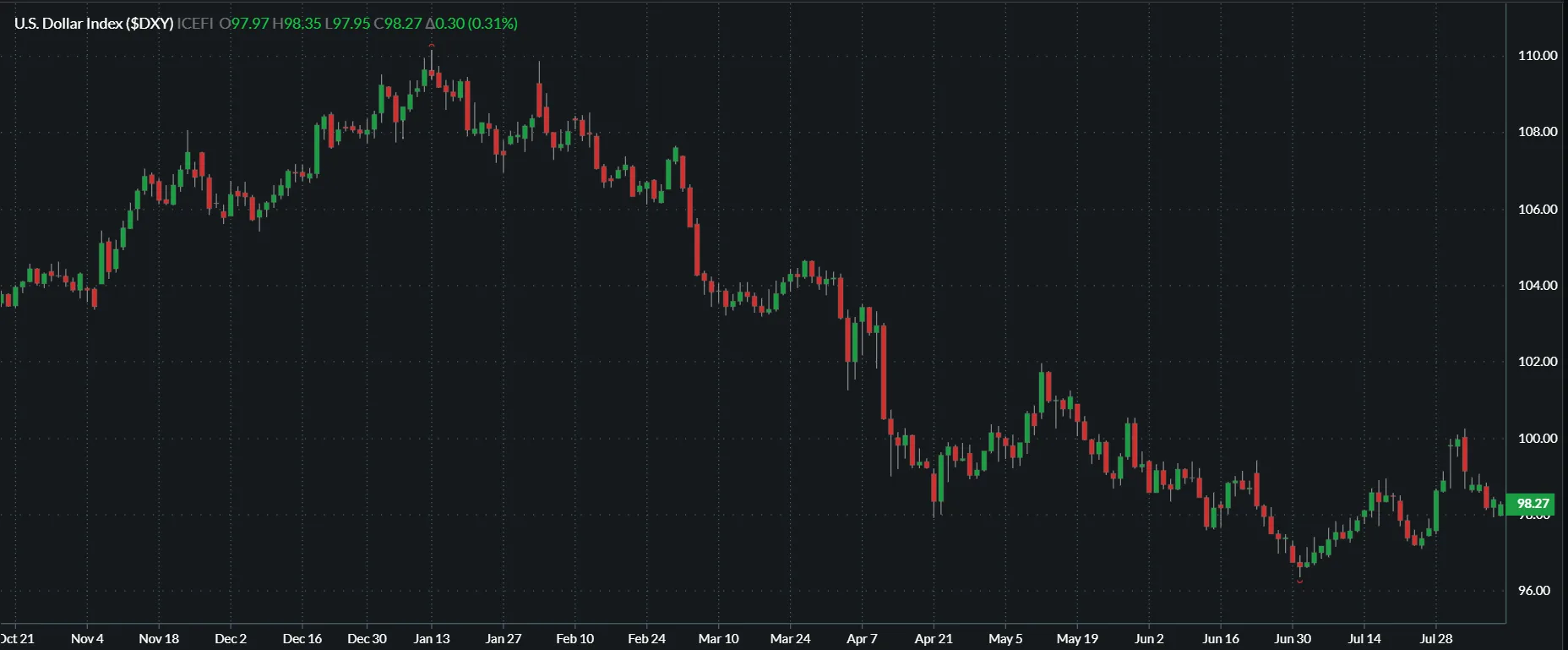Click the low value L97.95 in the header

click(x=347, y=24)
